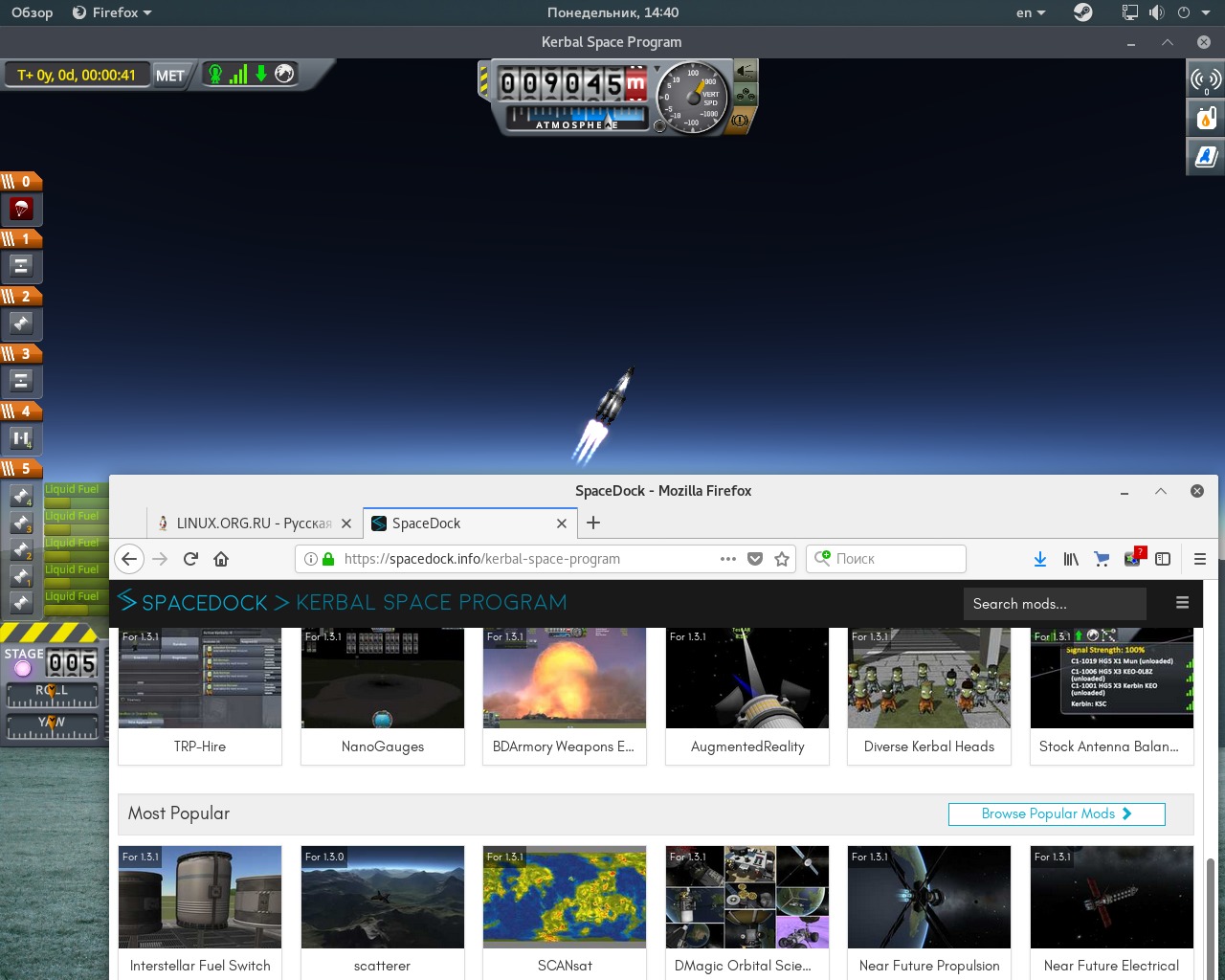Close the SpaceDock tab

click(562, 523)
